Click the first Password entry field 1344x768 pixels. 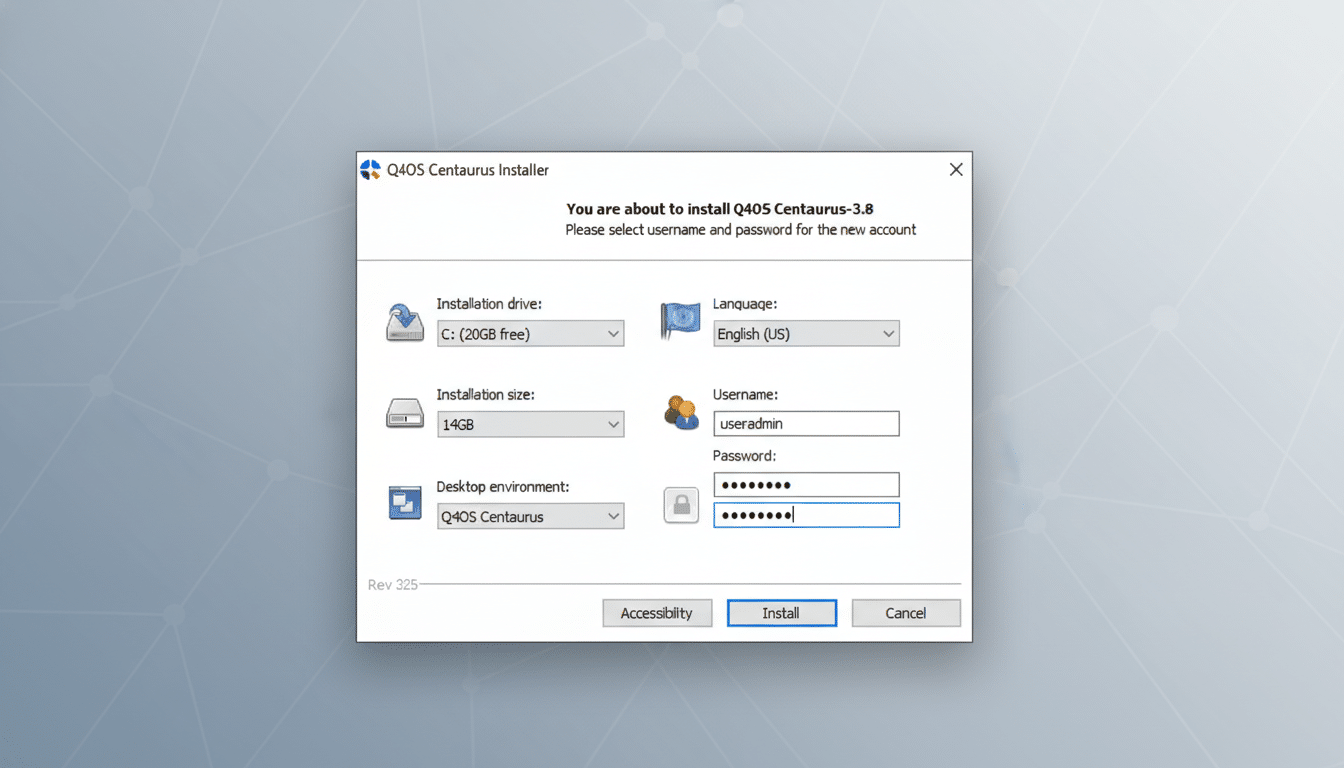pyautogui.click(x=806, y=484)
